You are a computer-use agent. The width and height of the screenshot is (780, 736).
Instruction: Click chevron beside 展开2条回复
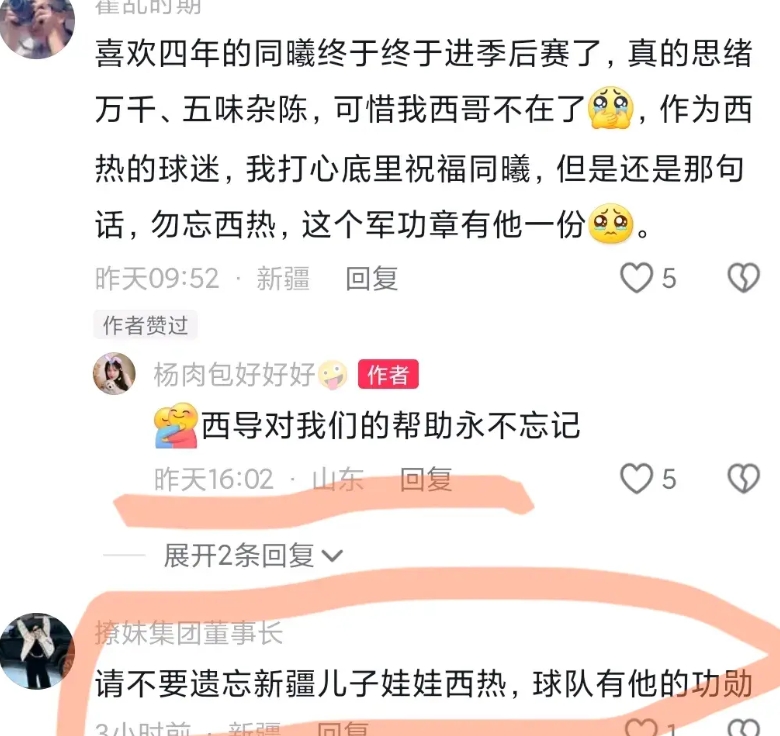332,556
